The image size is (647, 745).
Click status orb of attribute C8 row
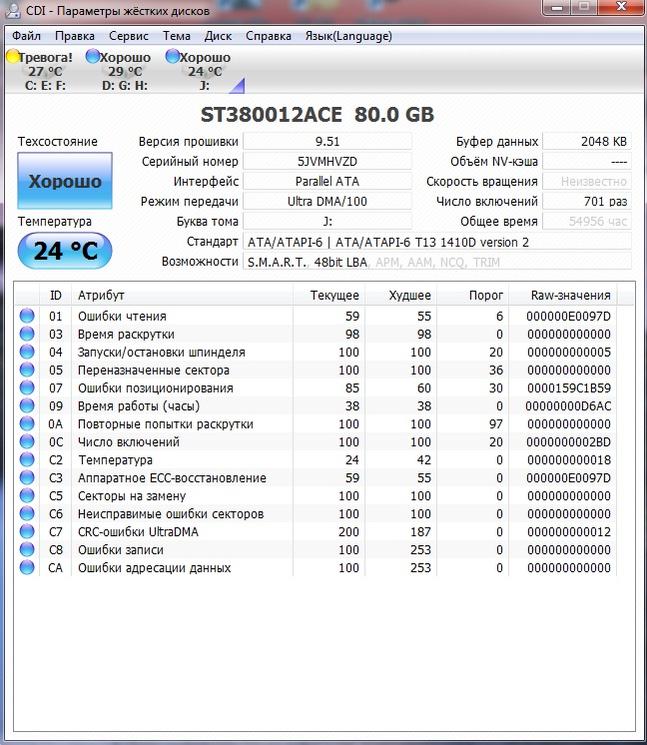(27, 549)
